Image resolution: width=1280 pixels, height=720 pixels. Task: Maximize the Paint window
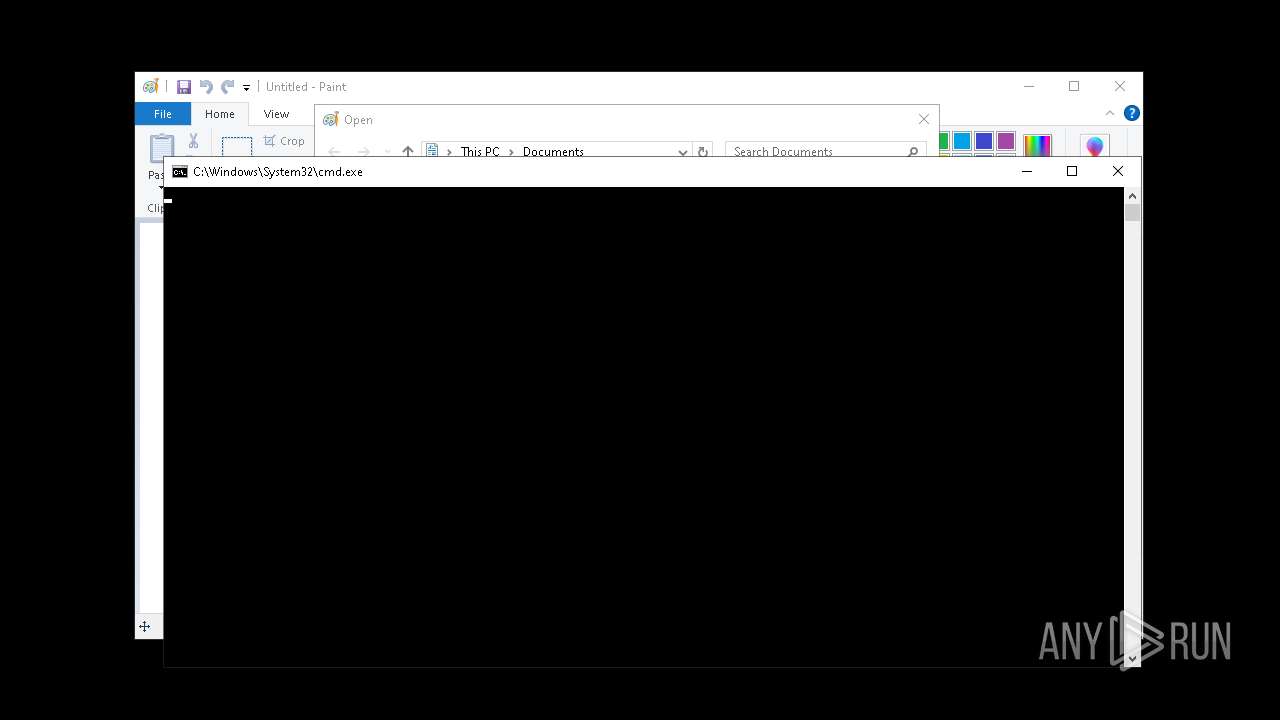tap(1074, 86)
